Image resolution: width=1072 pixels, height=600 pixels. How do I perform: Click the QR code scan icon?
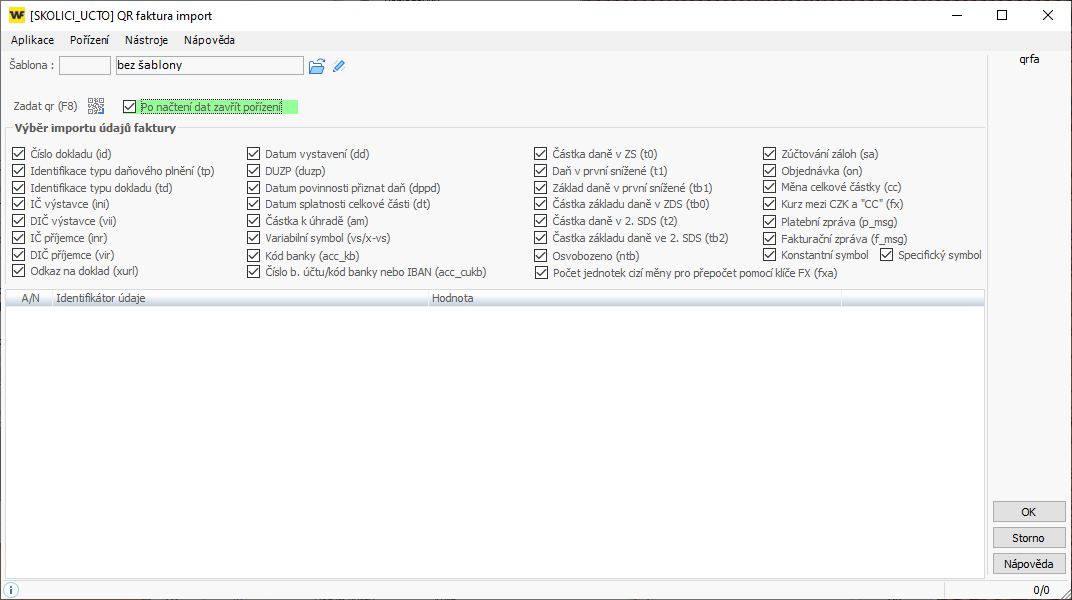tap(96, 106)
